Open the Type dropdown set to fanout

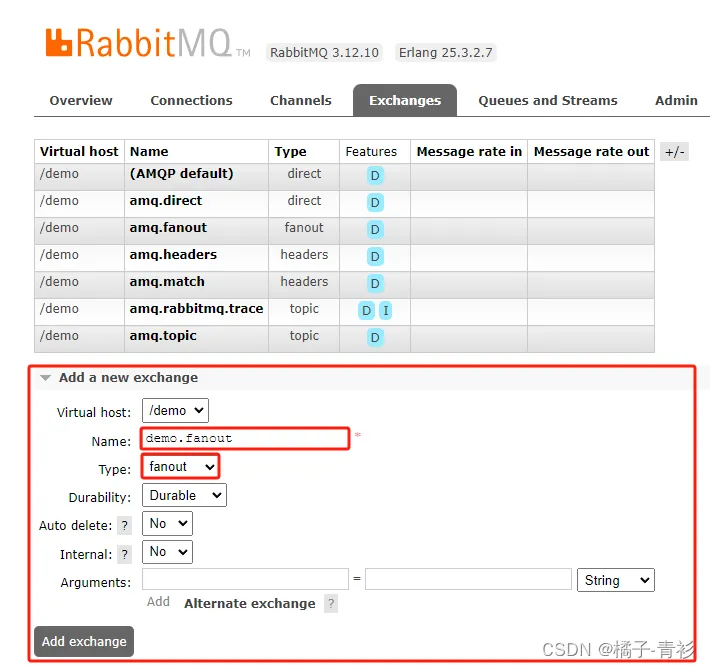180,466
